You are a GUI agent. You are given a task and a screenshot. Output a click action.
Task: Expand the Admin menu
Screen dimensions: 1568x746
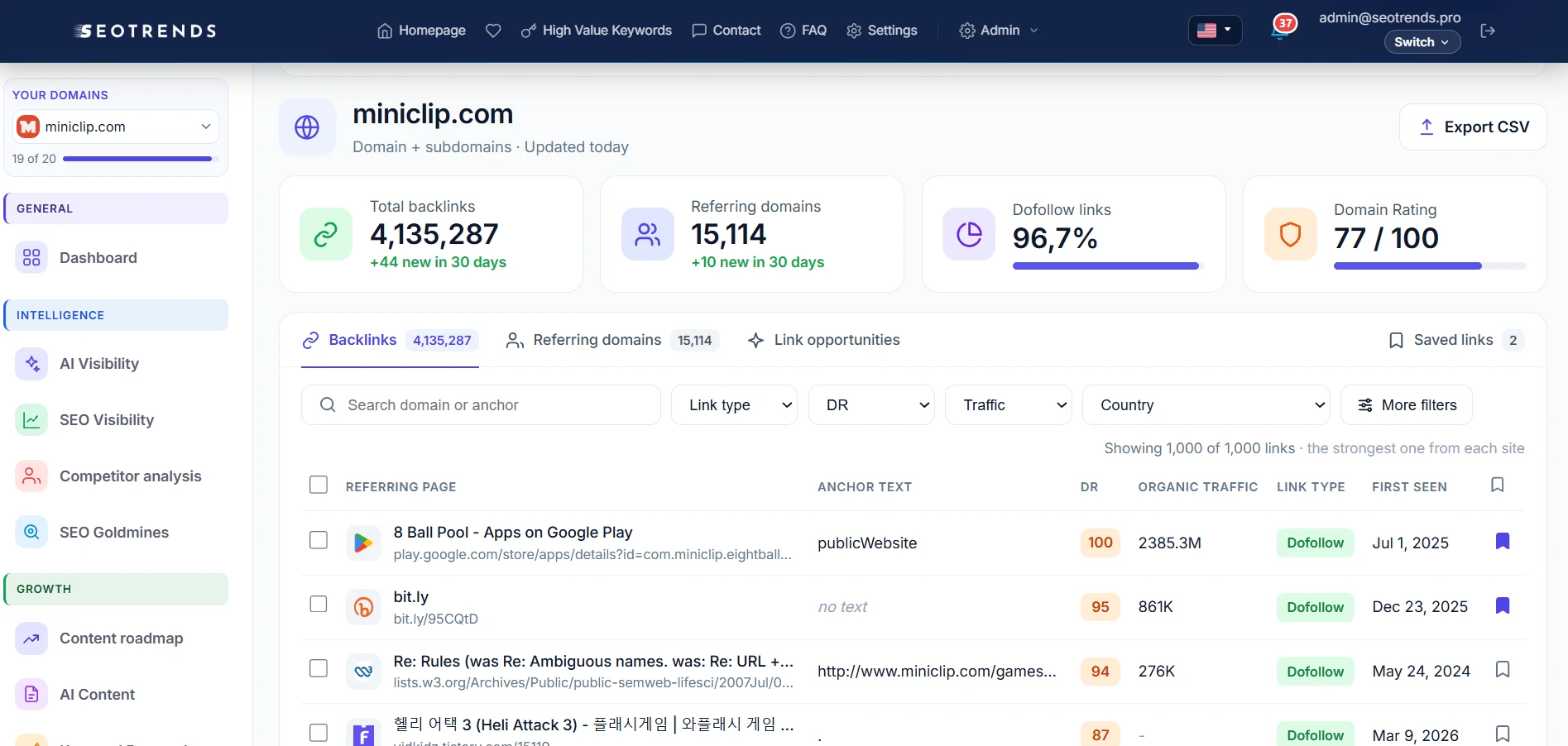coord(999,31)
